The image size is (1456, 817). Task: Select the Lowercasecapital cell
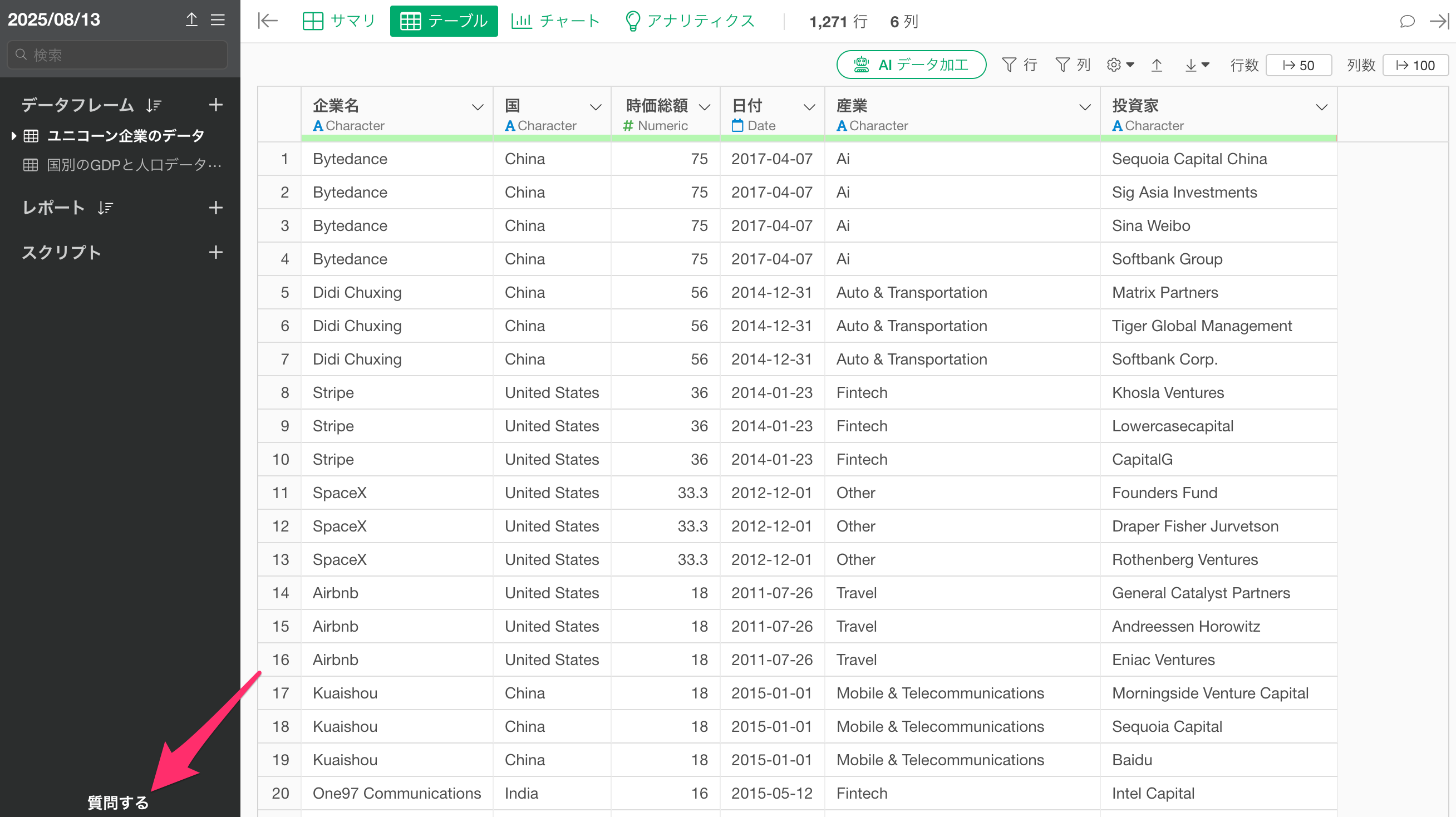(x=1218, y=426)
